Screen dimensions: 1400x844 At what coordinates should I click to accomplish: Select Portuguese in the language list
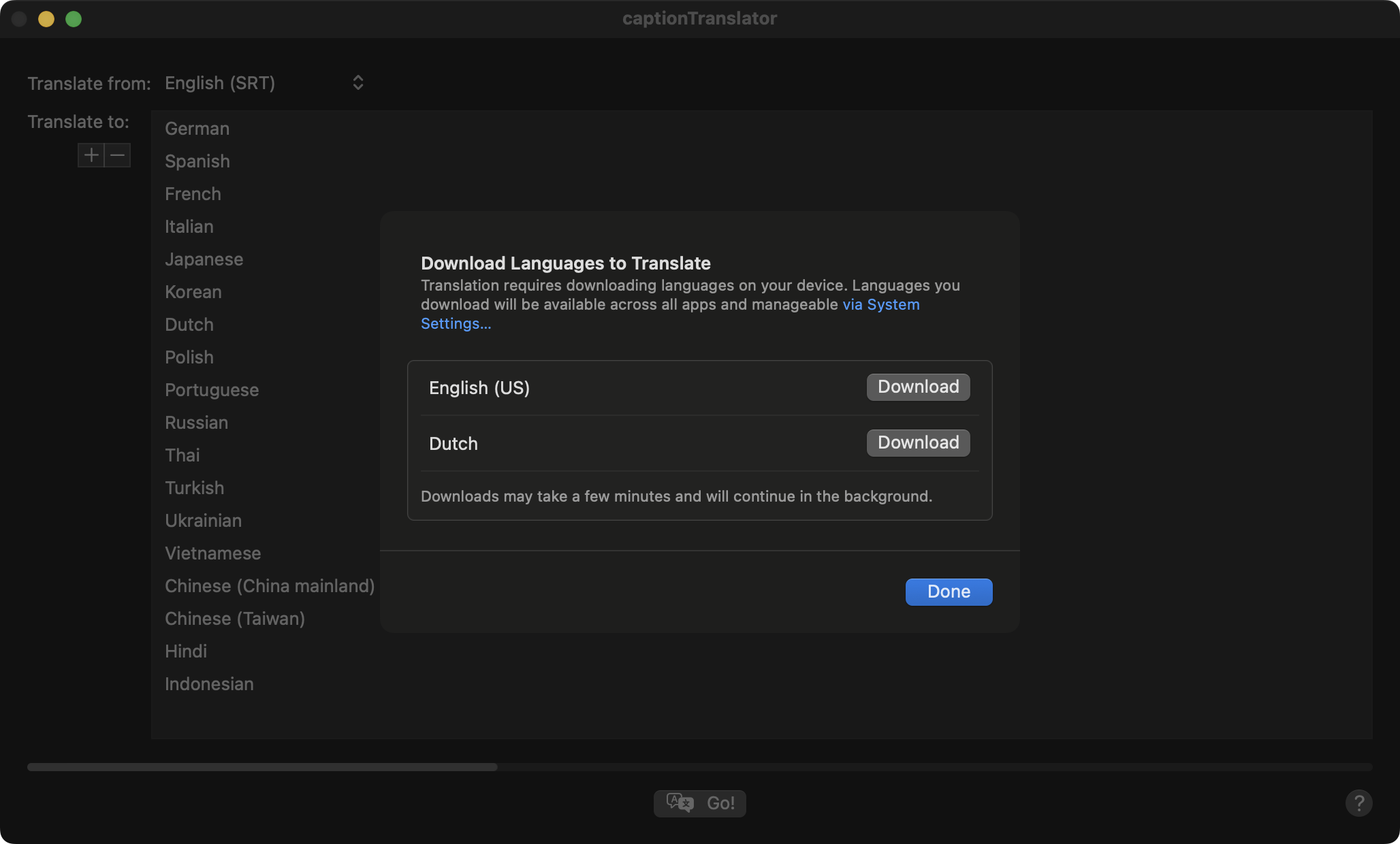click(211, 390)
